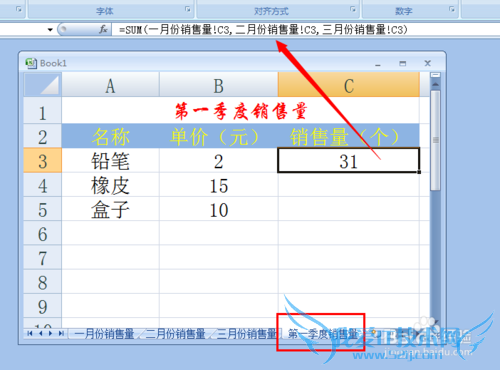Click the fx Insert Function icon

(x=103, y=29)
